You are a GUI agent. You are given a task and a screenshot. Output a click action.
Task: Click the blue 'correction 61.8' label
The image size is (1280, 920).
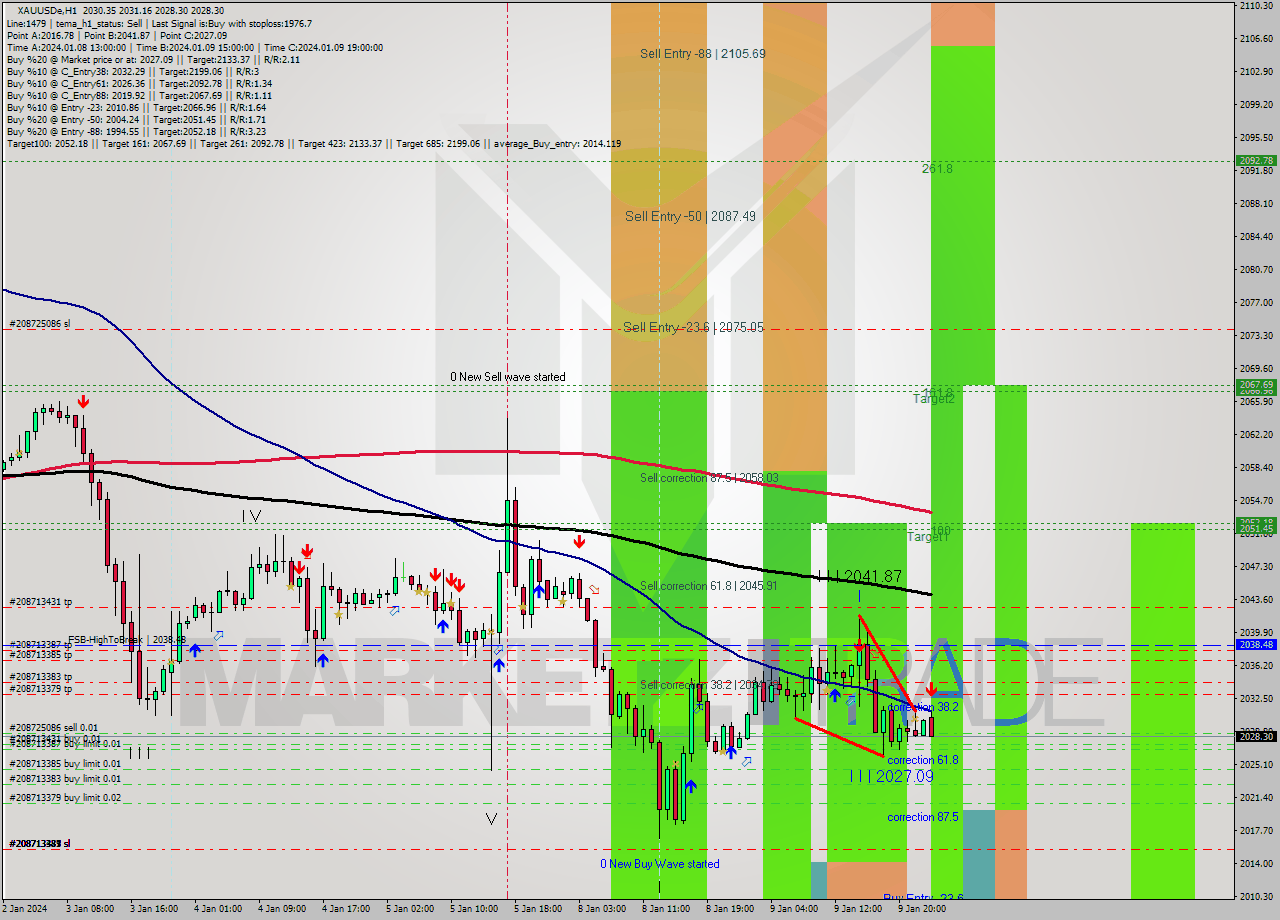pos(923,760)
